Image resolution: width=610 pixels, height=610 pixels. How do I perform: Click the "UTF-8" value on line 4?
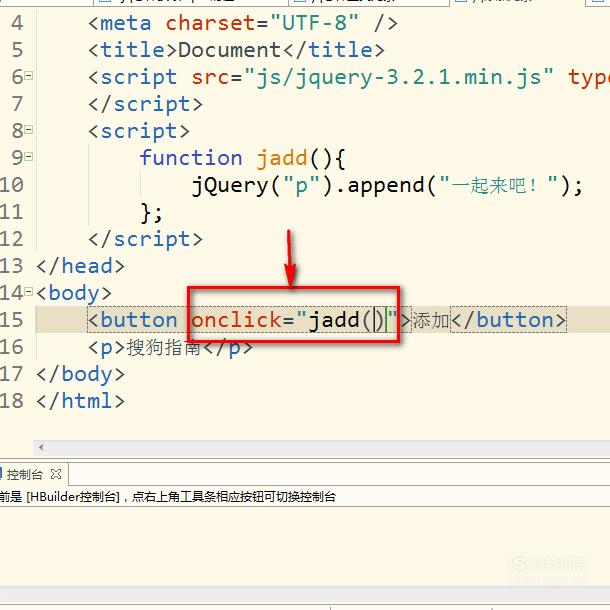314,23
